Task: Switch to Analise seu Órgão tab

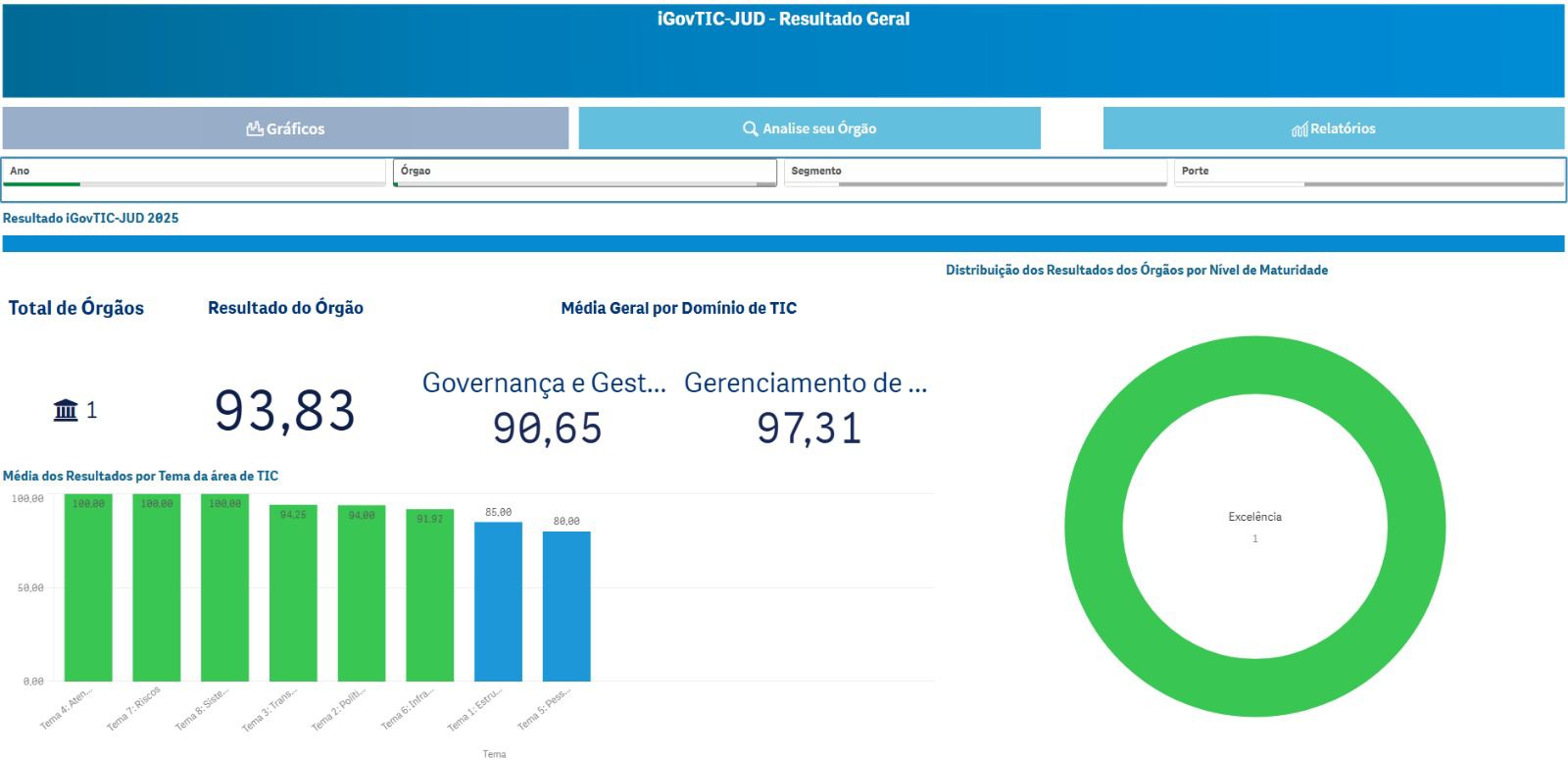Action: (x=809, y=128)
